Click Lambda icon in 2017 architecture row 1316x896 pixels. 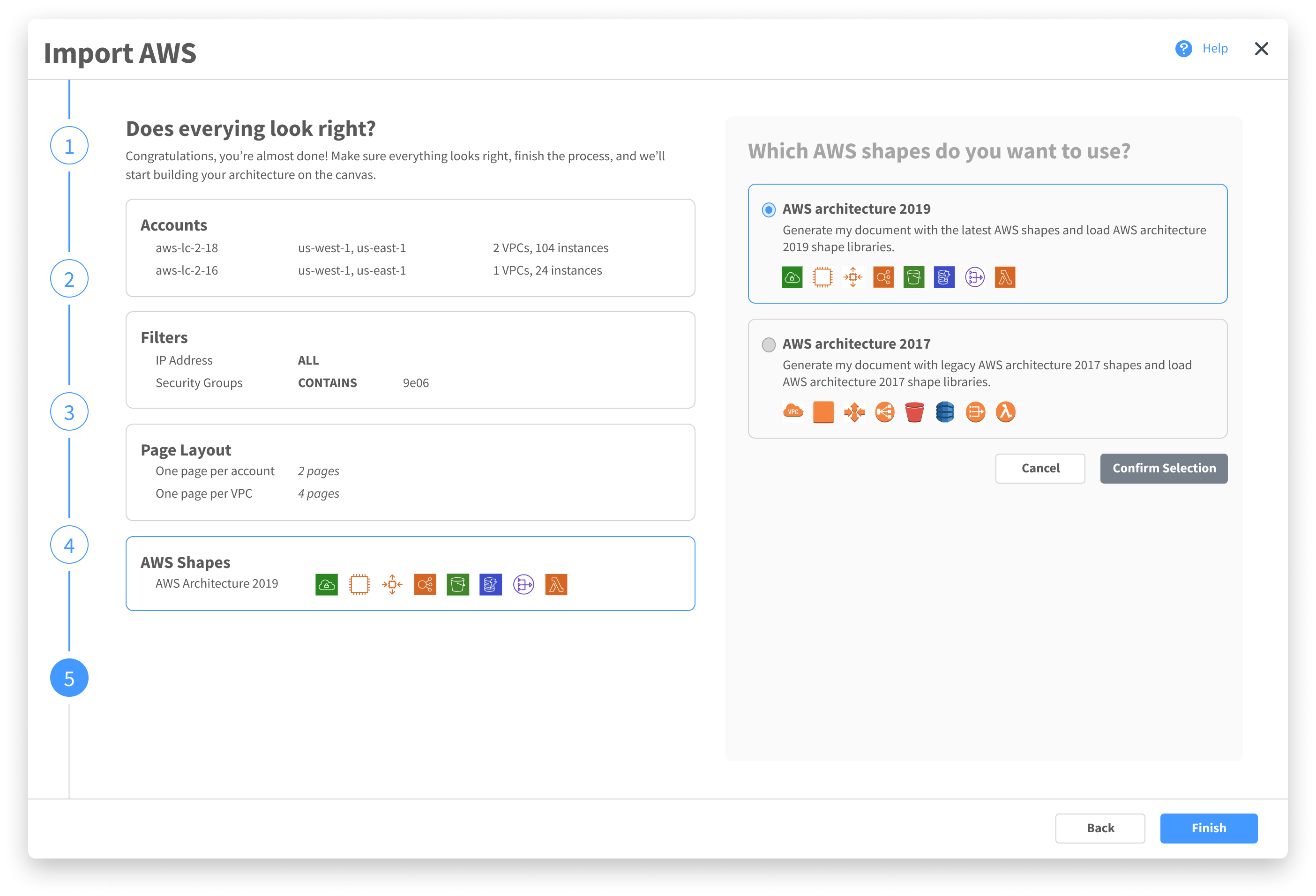click(x=1005, y=412)
